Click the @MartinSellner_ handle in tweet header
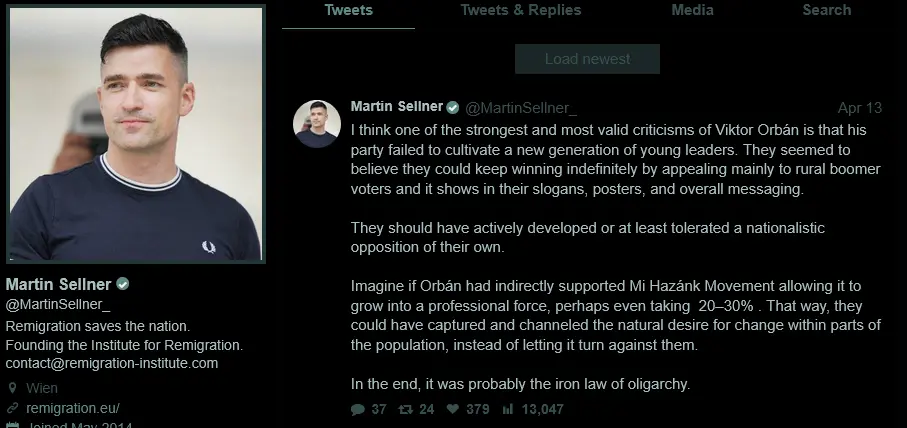This screenshot has width=907, height=428. 521,108
